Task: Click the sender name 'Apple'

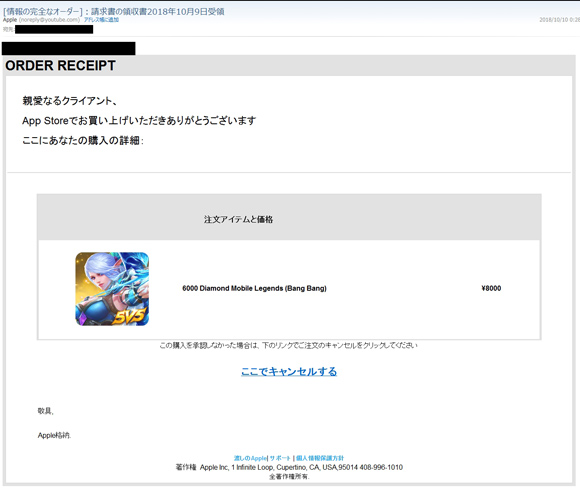Action: [x=10, y=20]
